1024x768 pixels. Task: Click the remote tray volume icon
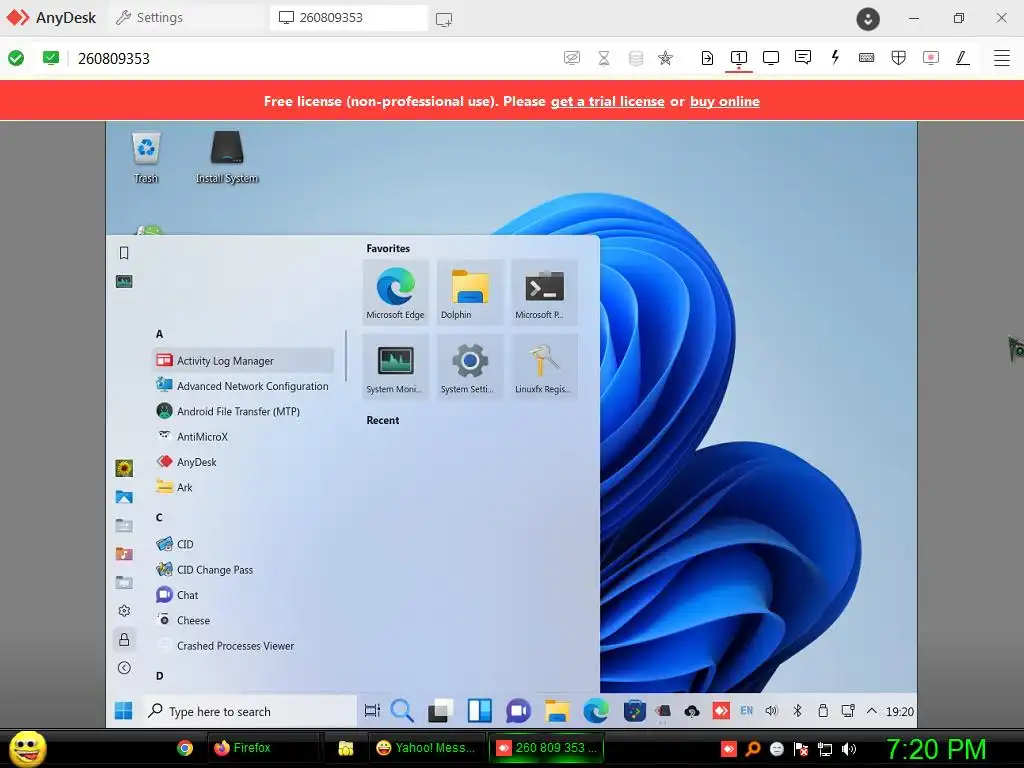[771, 711]
